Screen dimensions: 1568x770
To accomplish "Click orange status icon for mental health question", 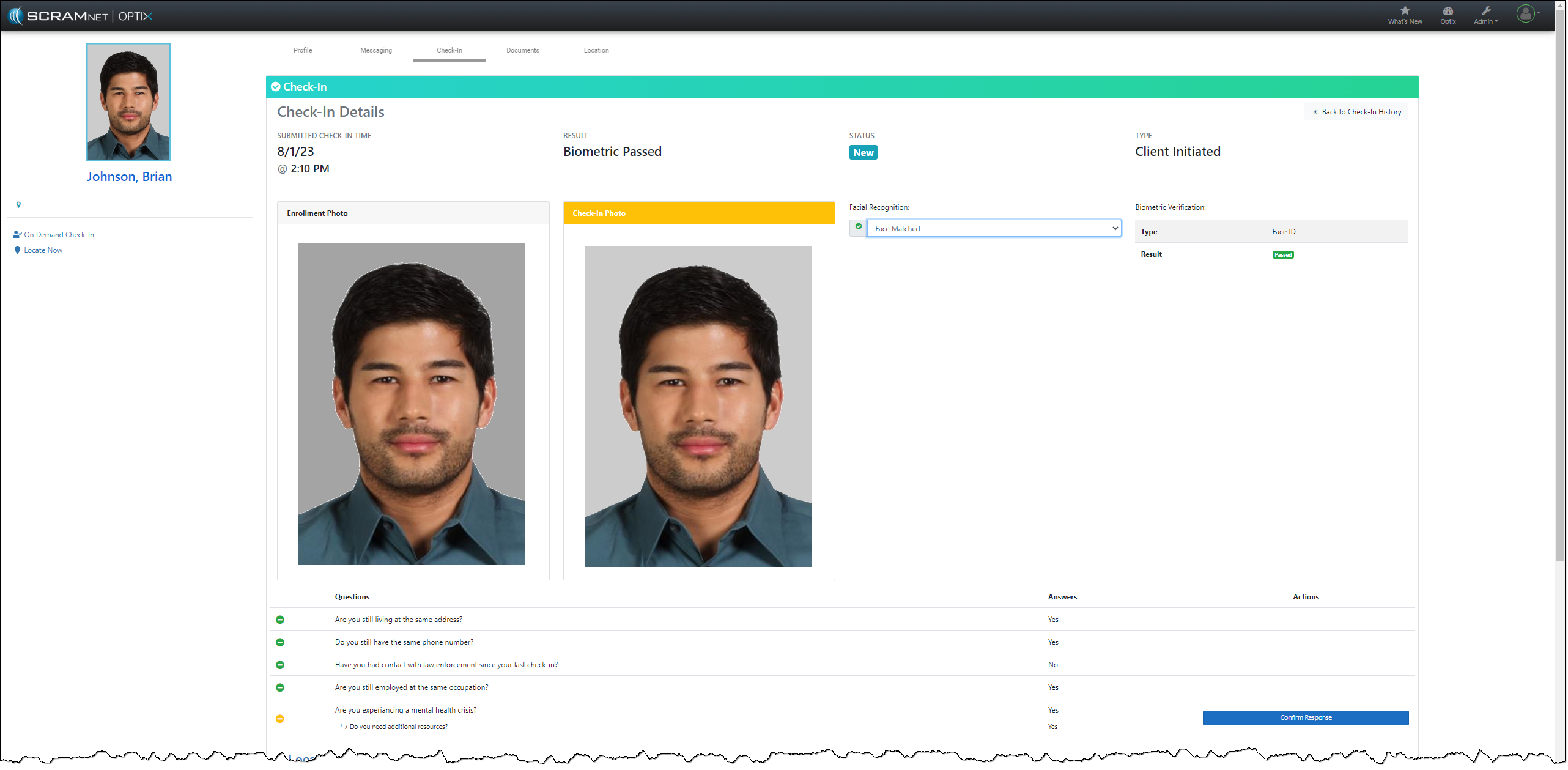I will pyautogui.click(x=280, y=719).
